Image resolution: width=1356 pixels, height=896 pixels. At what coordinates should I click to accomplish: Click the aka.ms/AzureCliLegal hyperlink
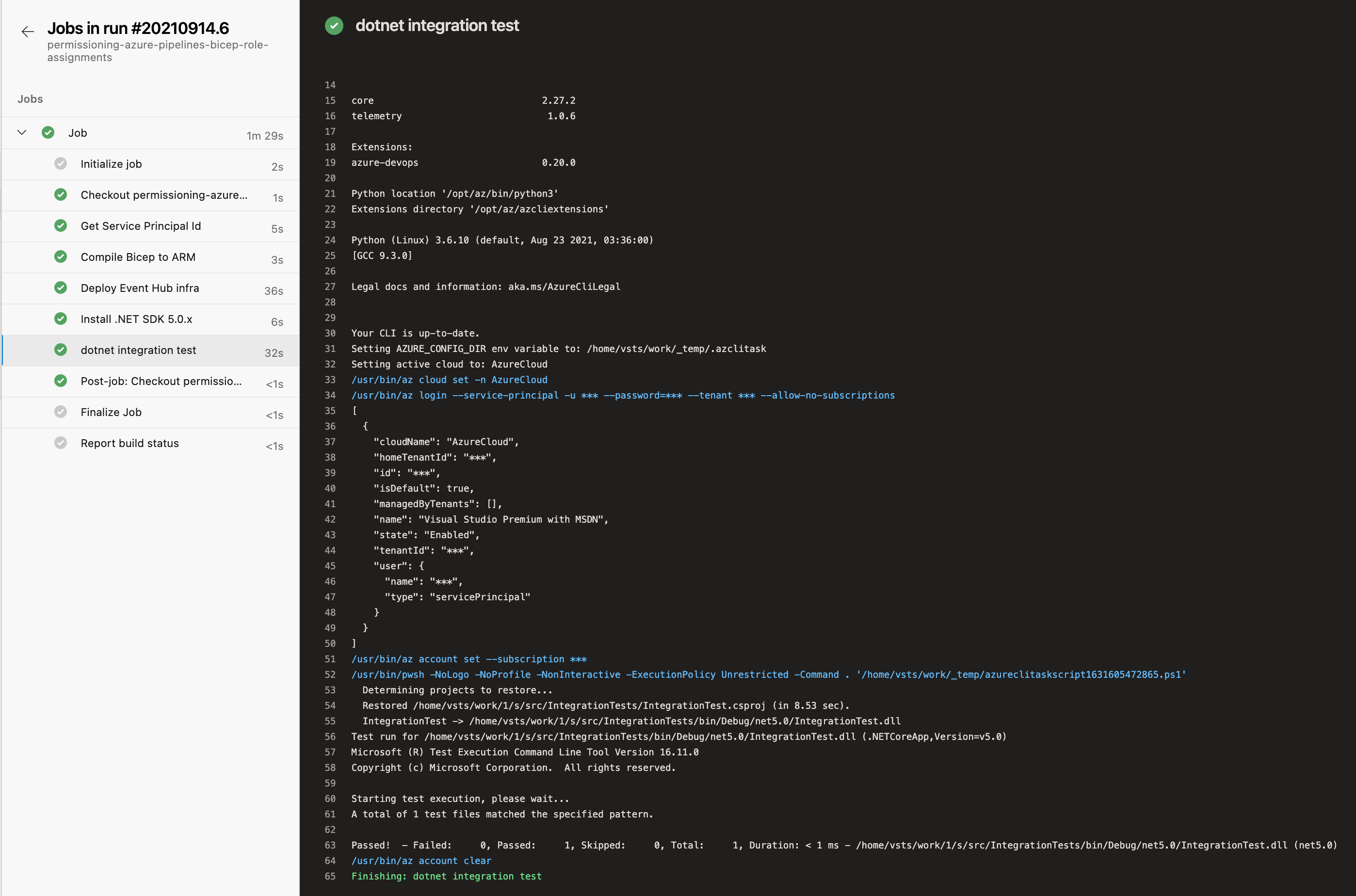point(565,287)
